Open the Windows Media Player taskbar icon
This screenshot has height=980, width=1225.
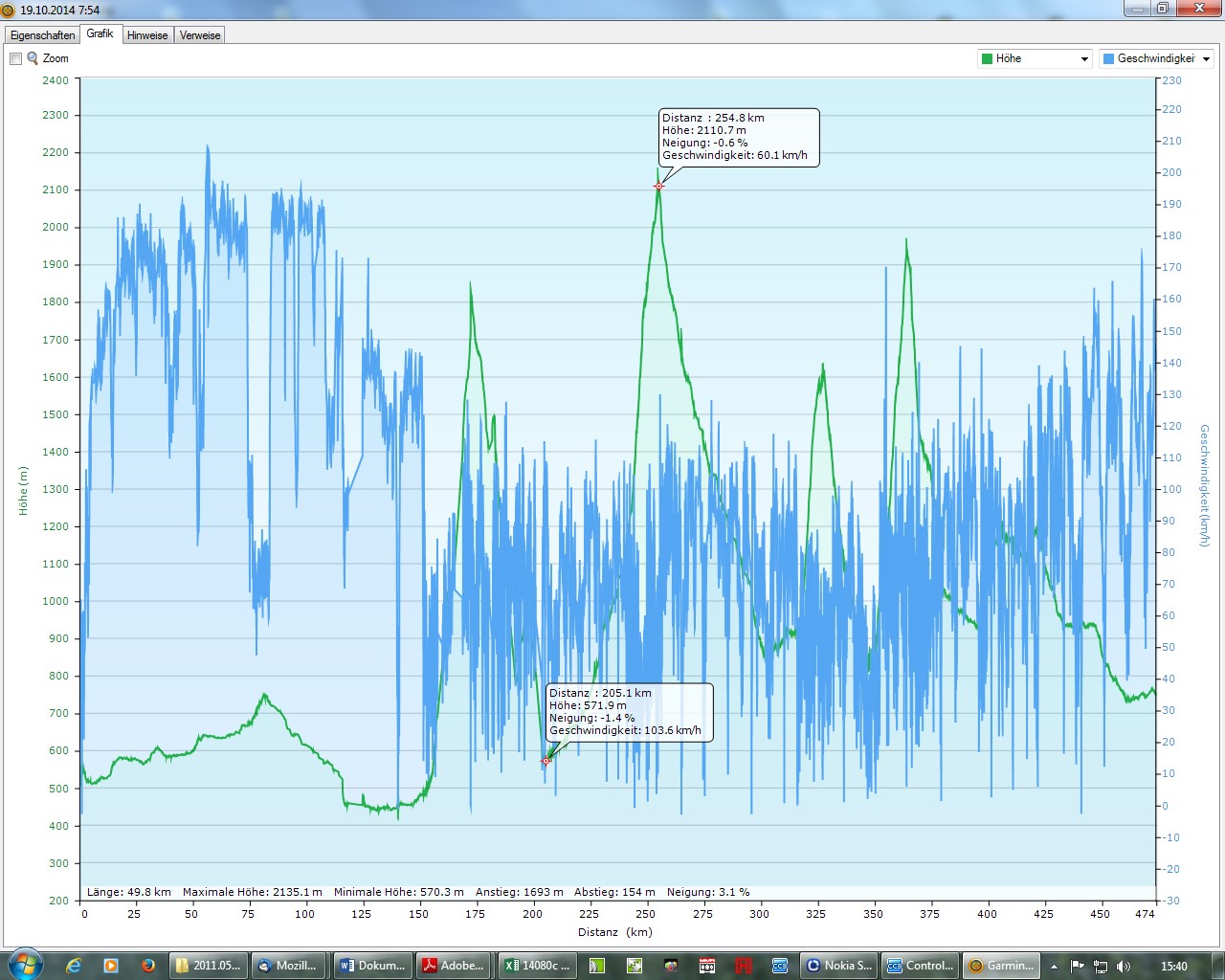coord(110,966)
